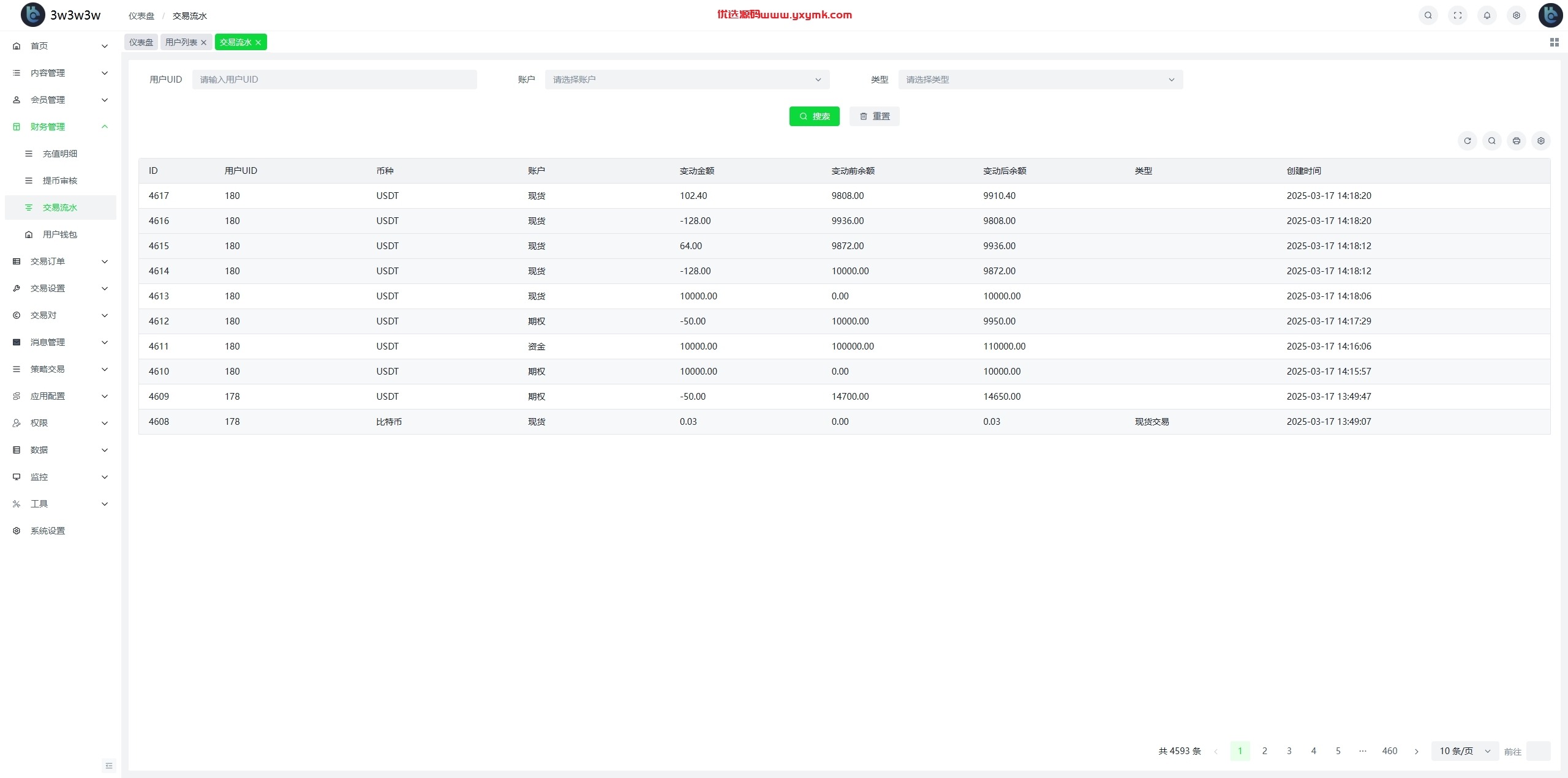Open 账户 select dropdown
1568x778 pixels.
[x=687, y=80]
